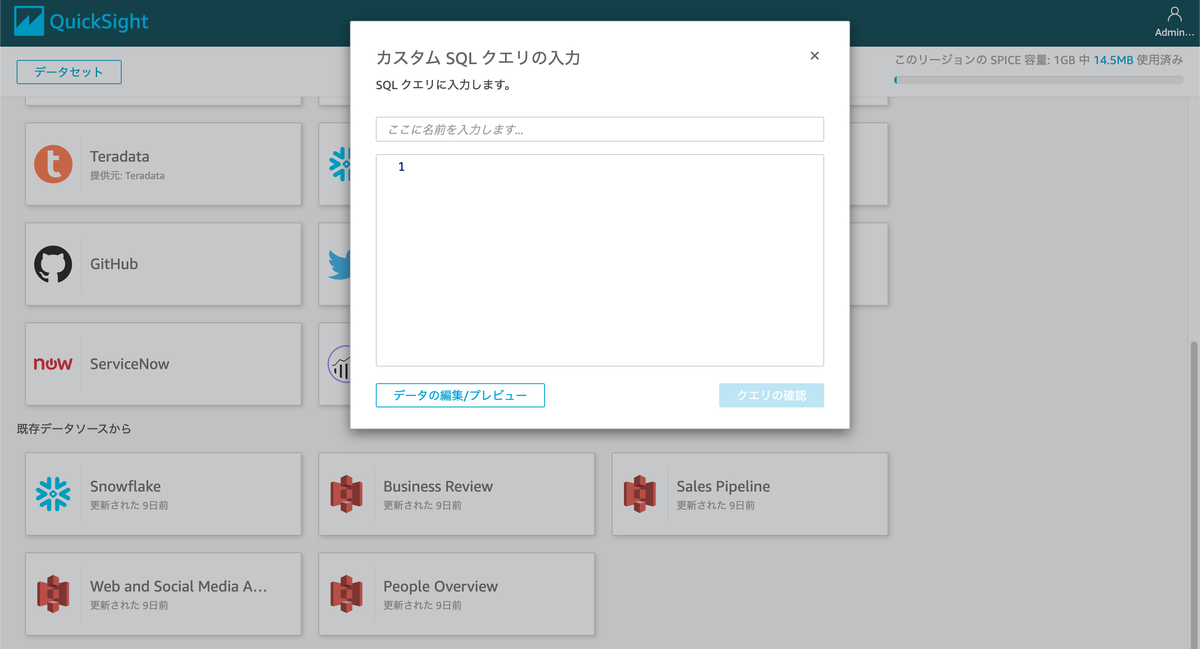This screenshot has height=649, width=1200.
Task: Open the Sales Pipeline data source
Action: pyautogui.click(x=750, y=494)
